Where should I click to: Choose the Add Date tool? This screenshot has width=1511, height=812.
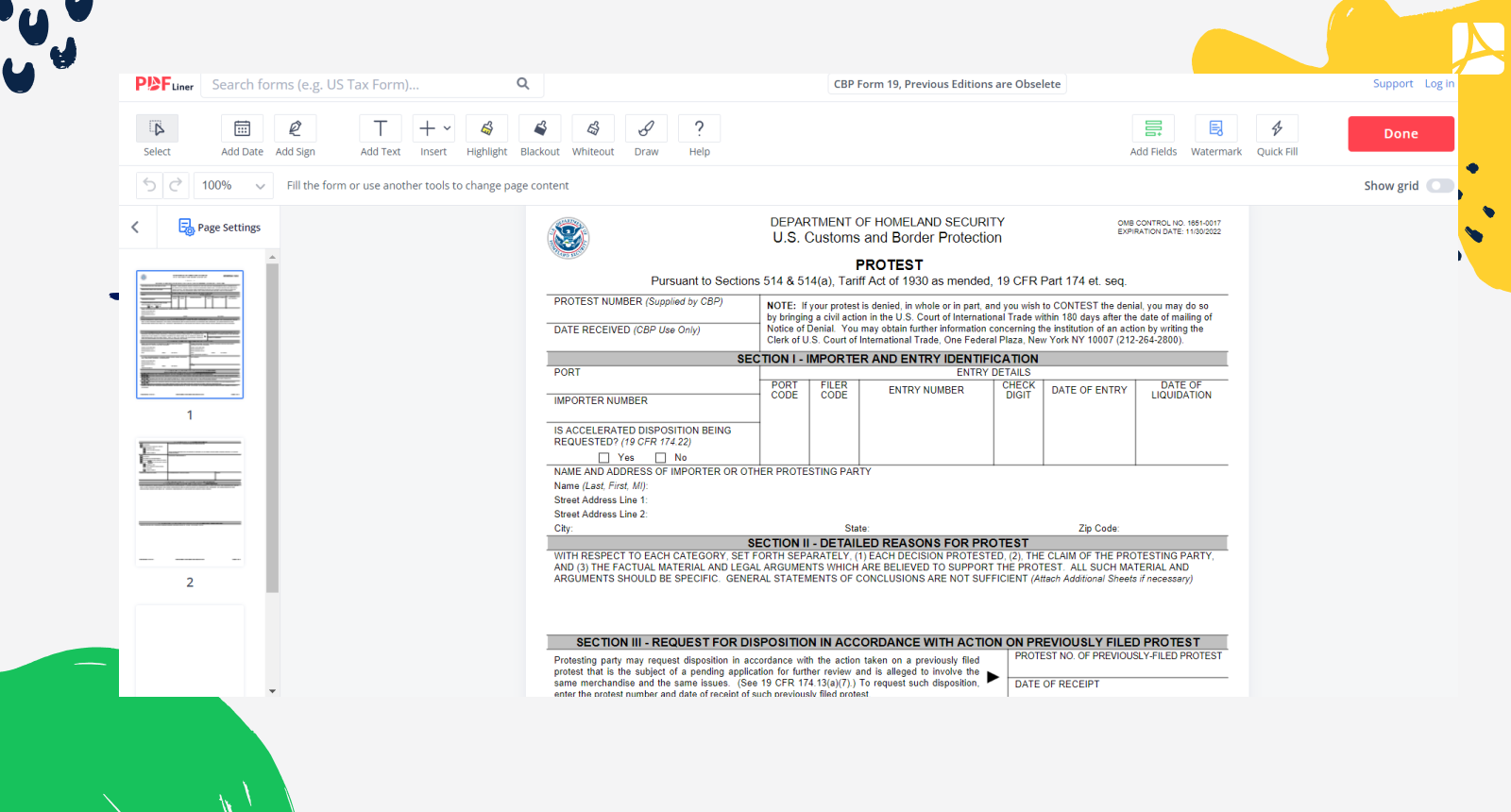click(242, 128)
